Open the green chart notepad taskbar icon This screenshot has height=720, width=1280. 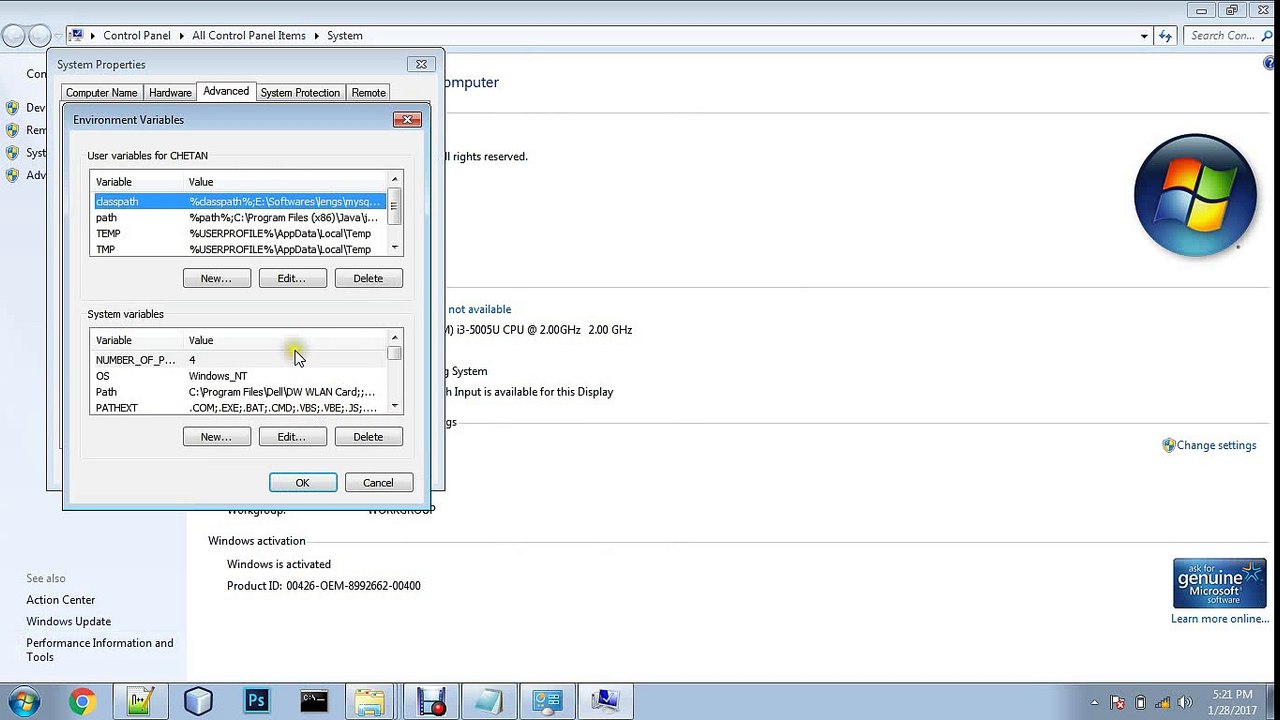click(x=140, y=702)
